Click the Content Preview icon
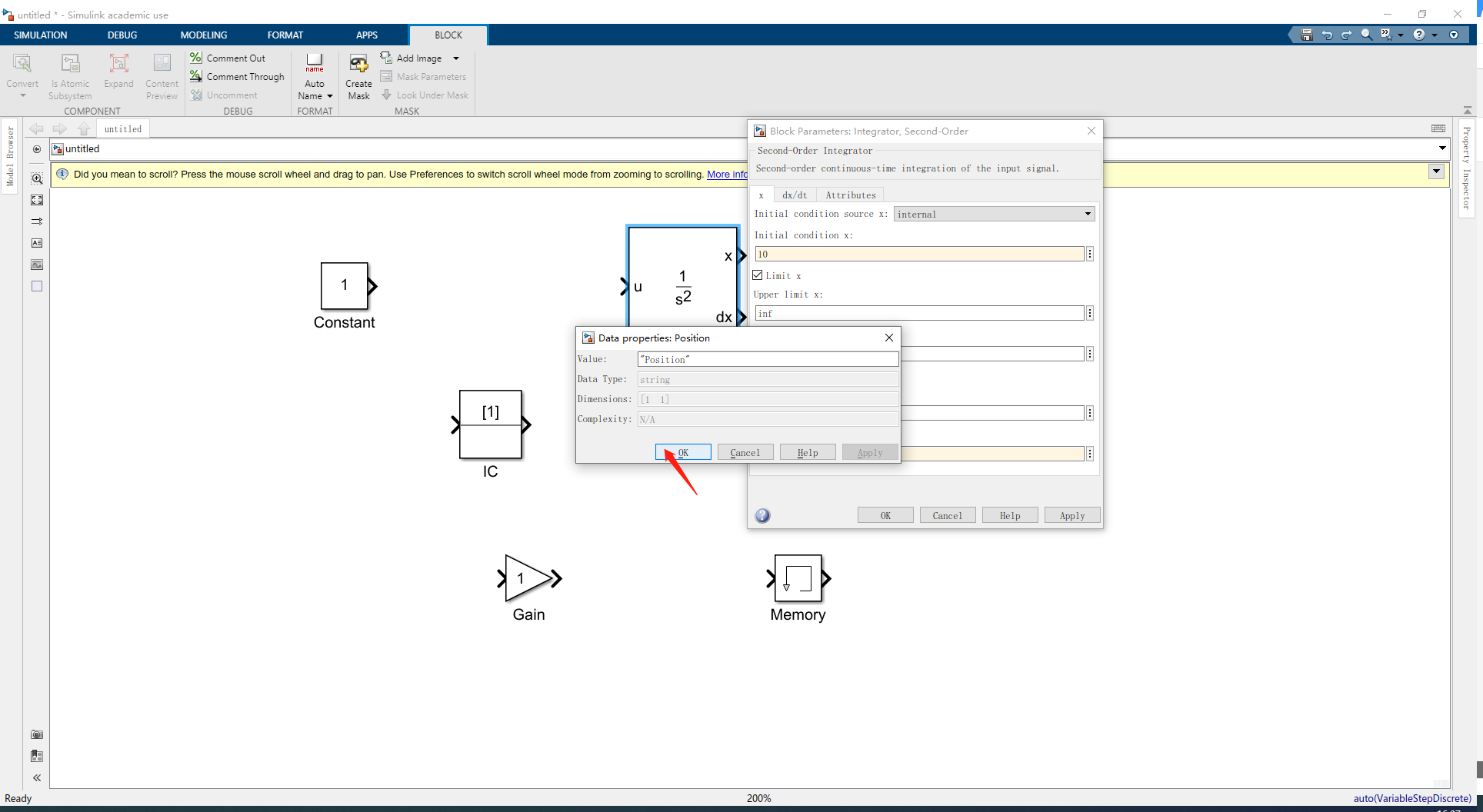This screenshot has width=1483, height=812. (162, 63)
